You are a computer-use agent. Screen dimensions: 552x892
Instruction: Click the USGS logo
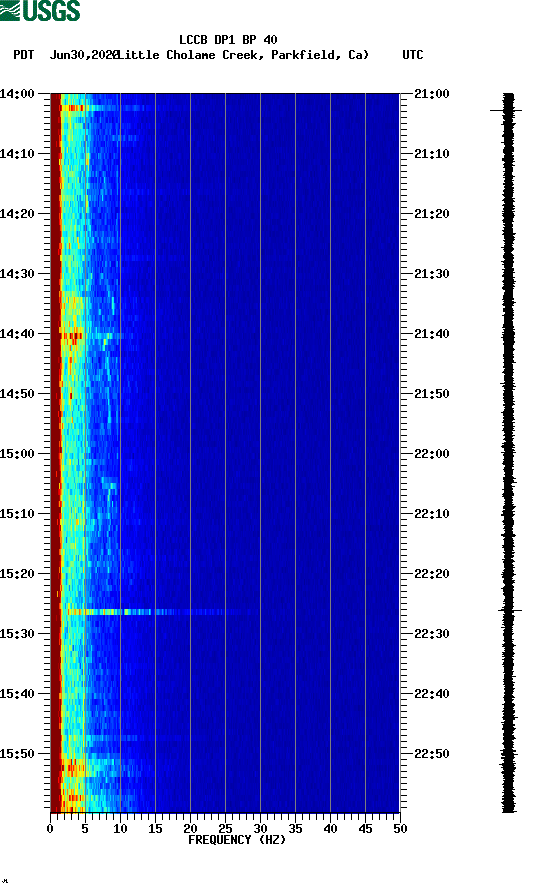40,10
